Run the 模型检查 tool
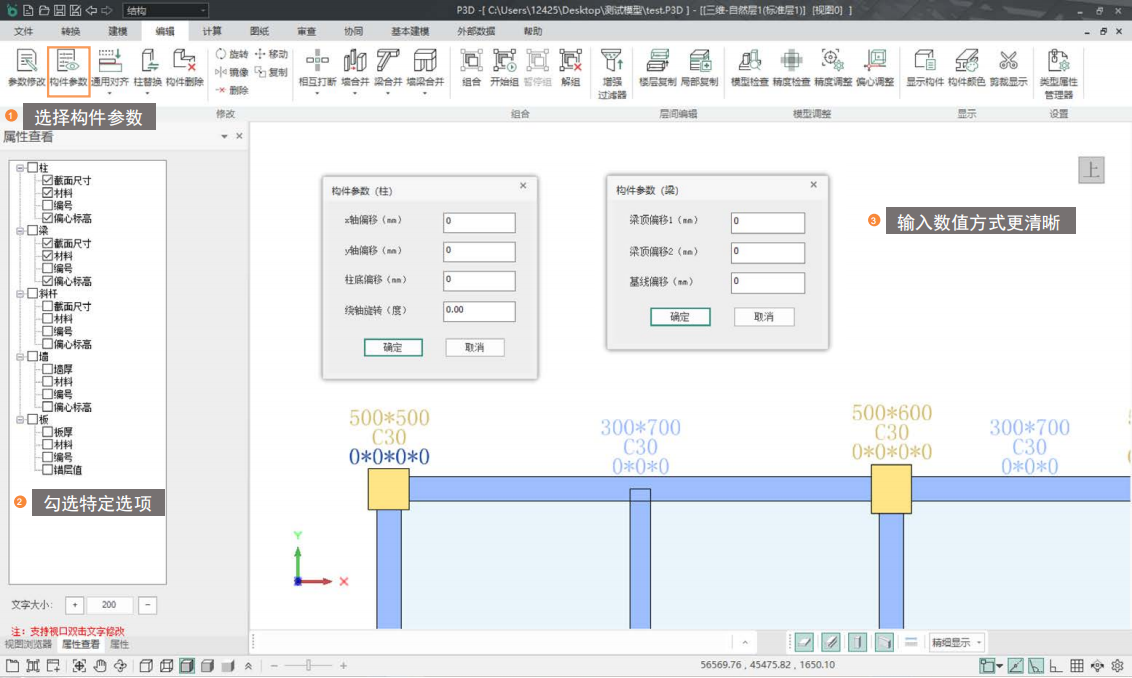Viewport: 1132px width, 678px height. tap(750, 64)
